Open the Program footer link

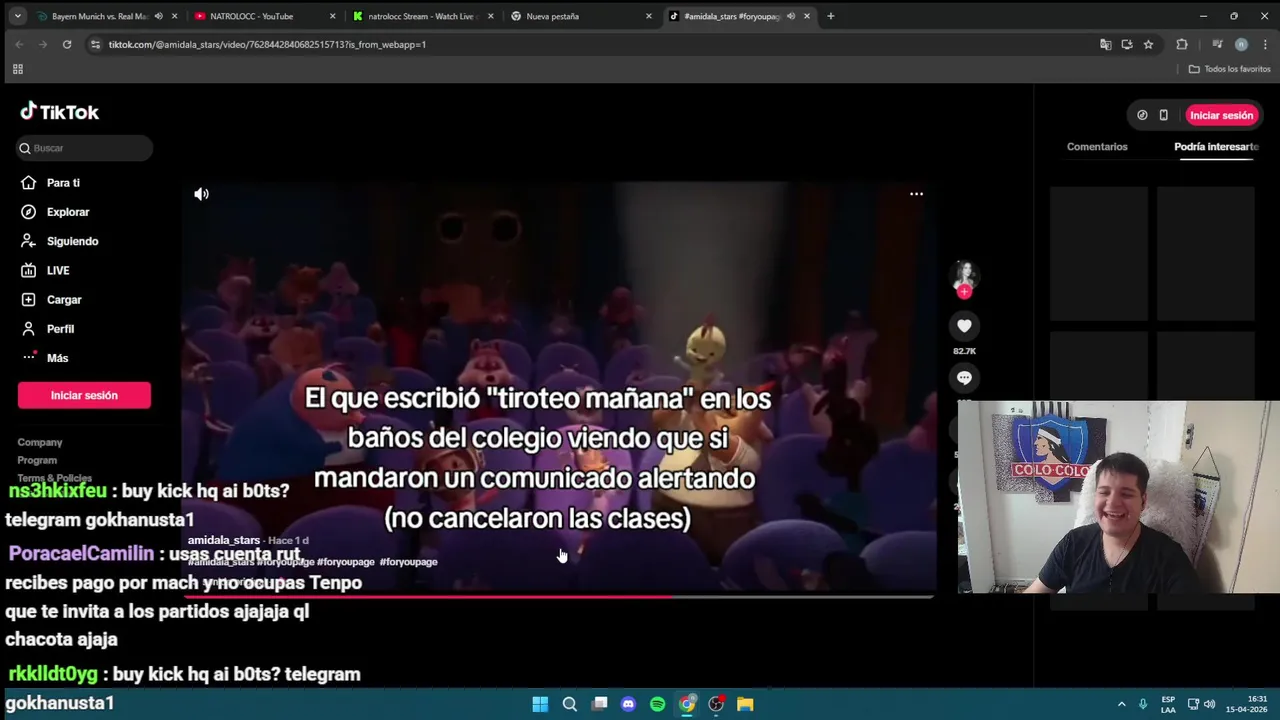click(x=37, y=460)
